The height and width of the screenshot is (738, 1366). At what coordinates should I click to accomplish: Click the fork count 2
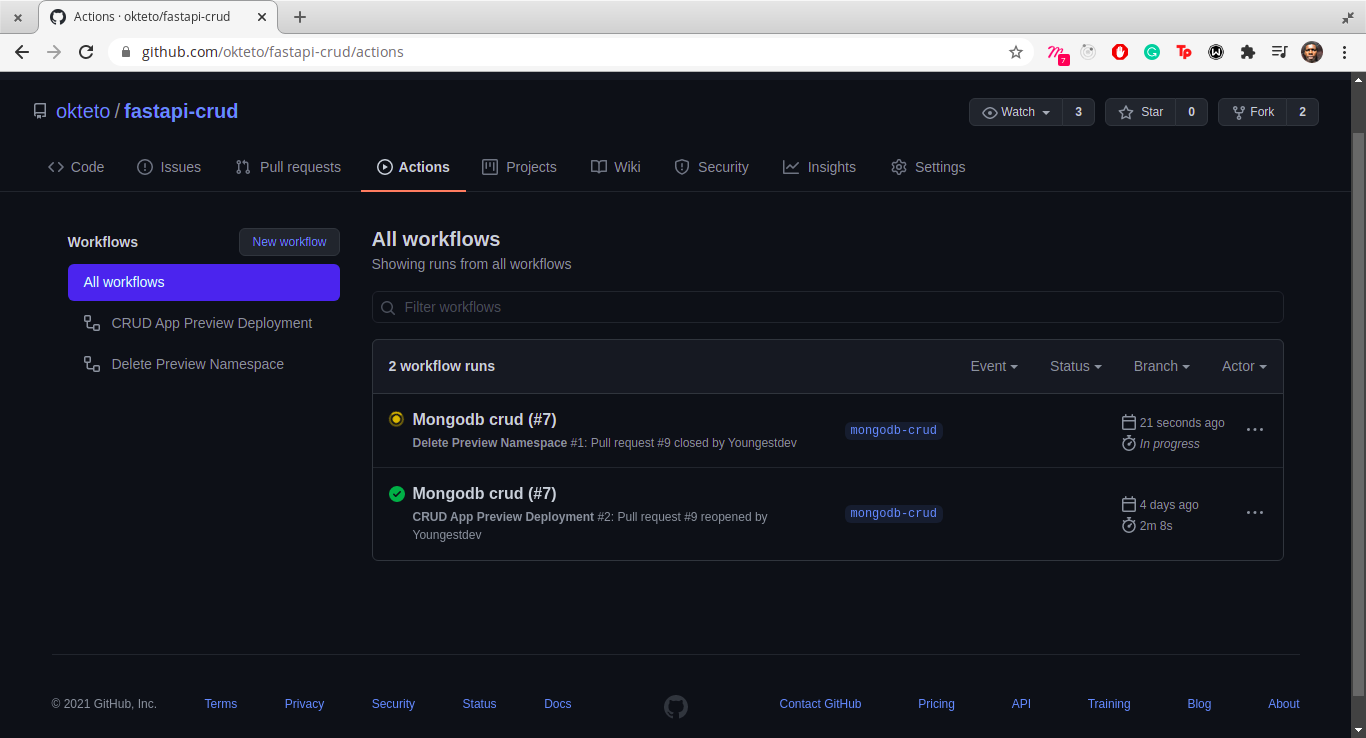tap(1302, 112)
